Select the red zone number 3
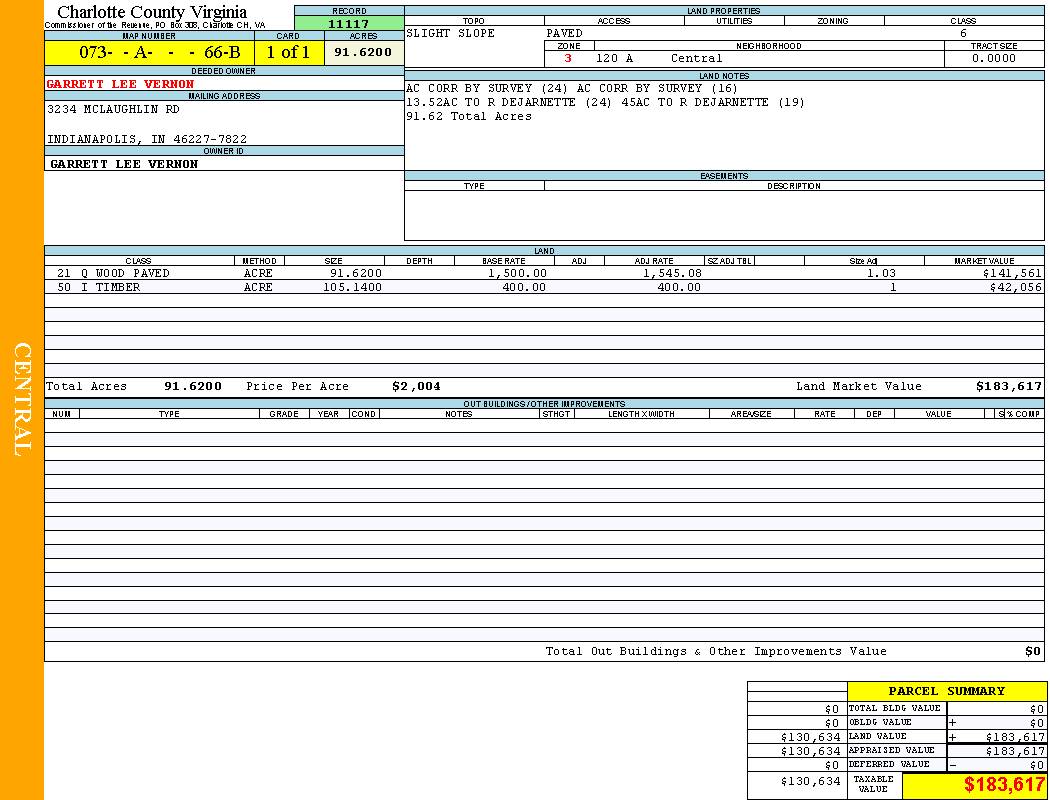The height and width of the screenshot is (800, 1050). 568,58
